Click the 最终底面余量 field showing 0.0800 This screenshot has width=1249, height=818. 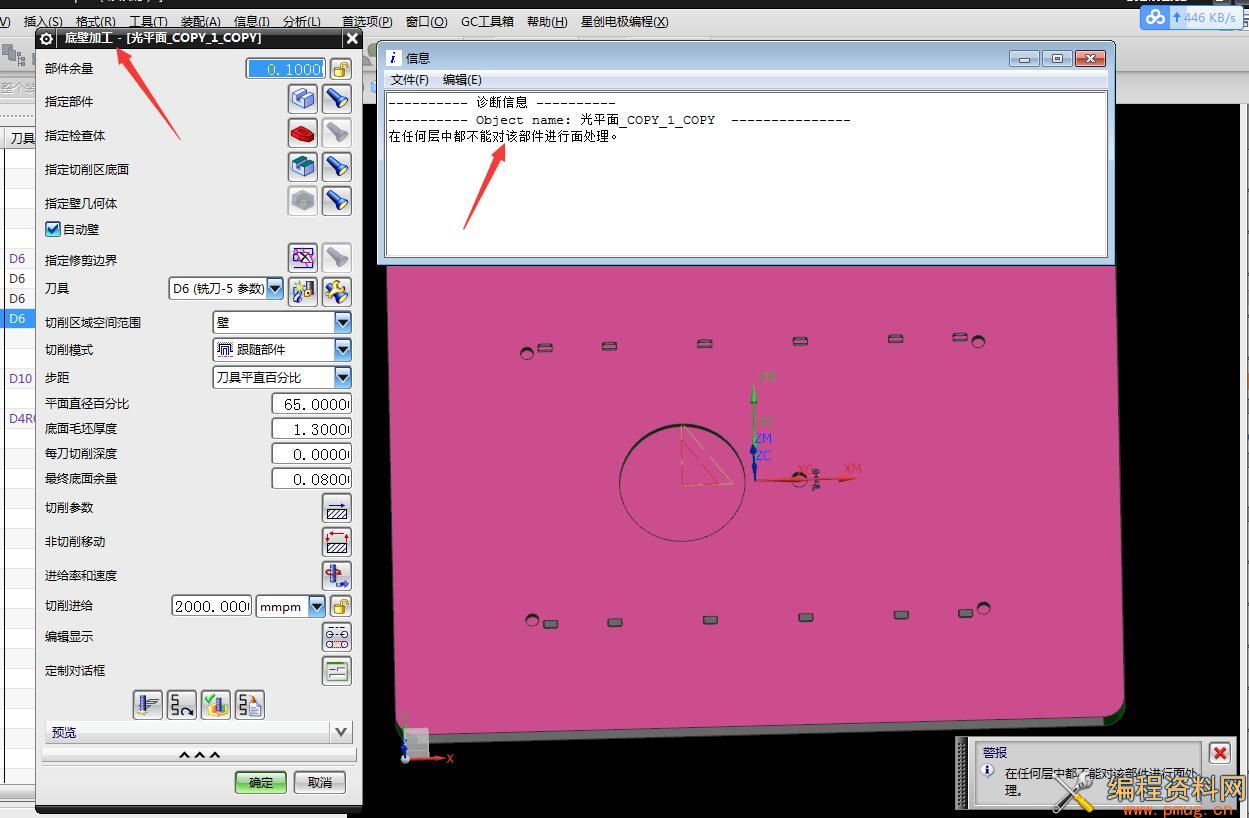[311, 479]
